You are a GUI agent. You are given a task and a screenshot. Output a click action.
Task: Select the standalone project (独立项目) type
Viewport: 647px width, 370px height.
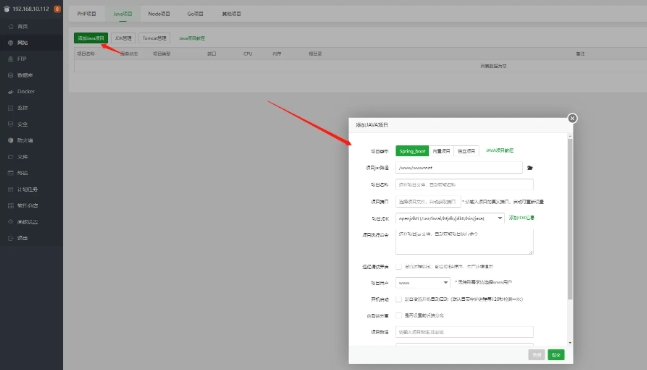point(466,151)
